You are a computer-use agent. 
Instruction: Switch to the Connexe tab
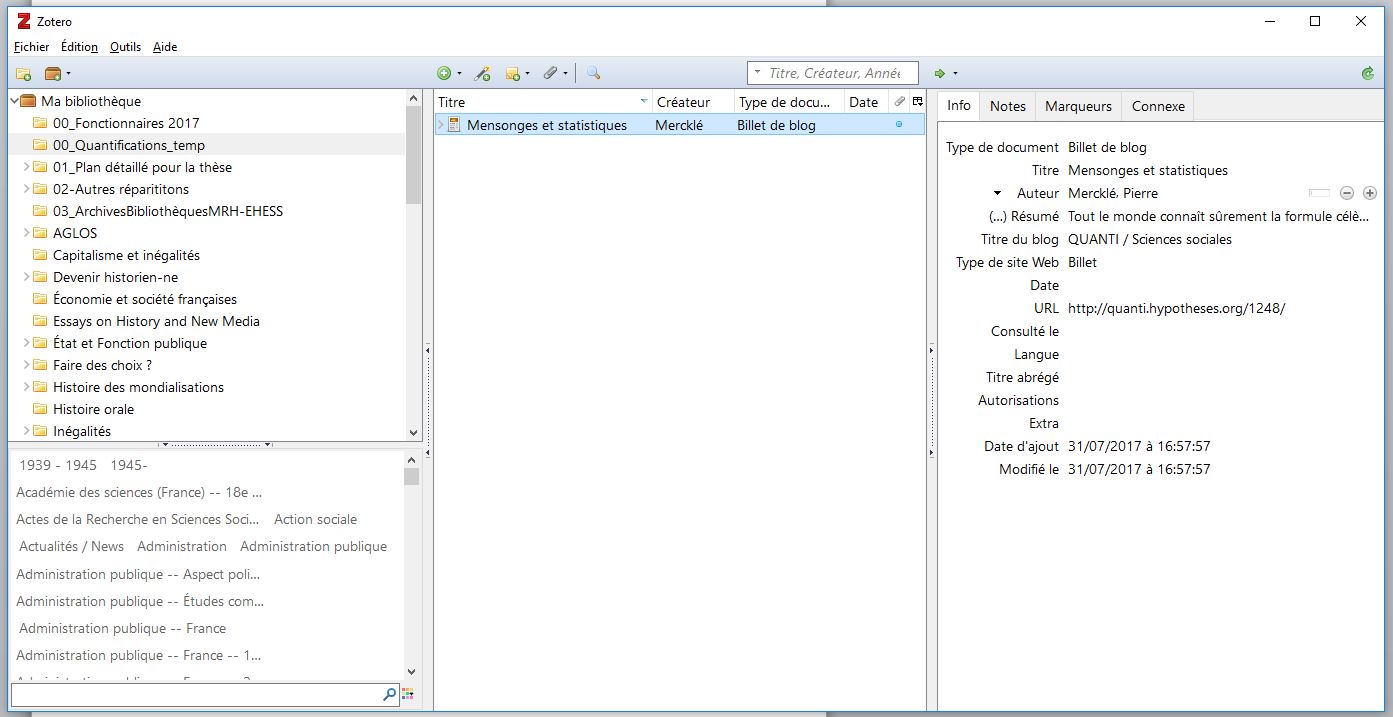(x=1158, y=106)
